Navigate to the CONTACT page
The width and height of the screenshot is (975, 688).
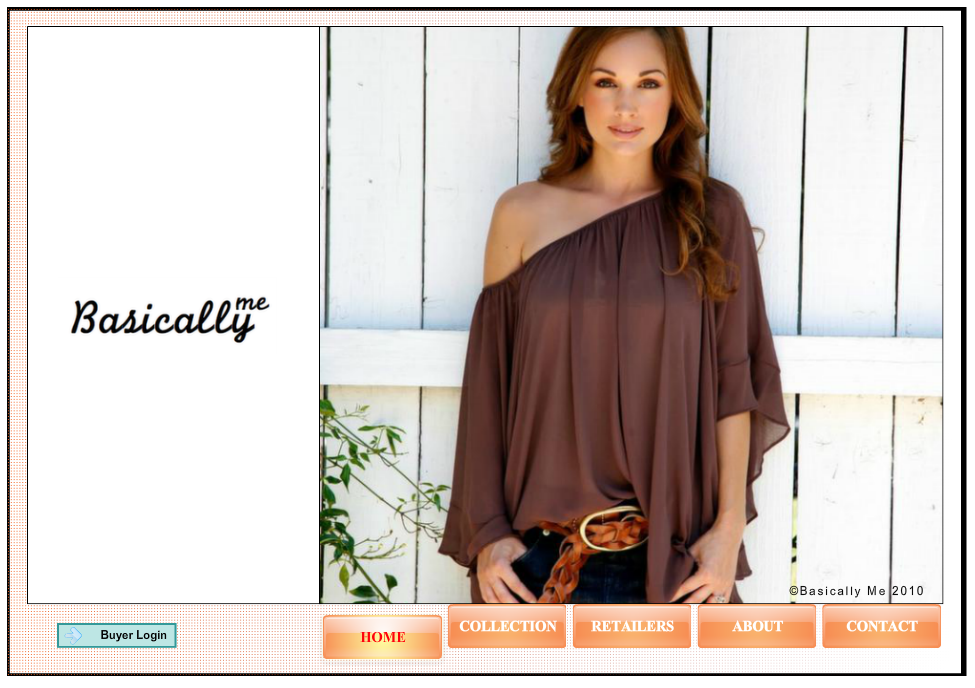(881, 626)
